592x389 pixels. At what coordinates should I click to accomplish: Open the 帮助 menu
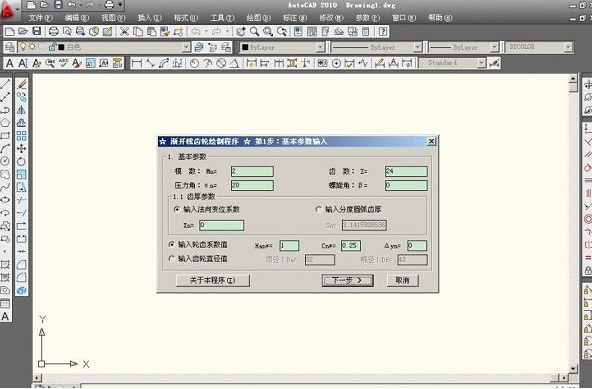click(440, 18)
